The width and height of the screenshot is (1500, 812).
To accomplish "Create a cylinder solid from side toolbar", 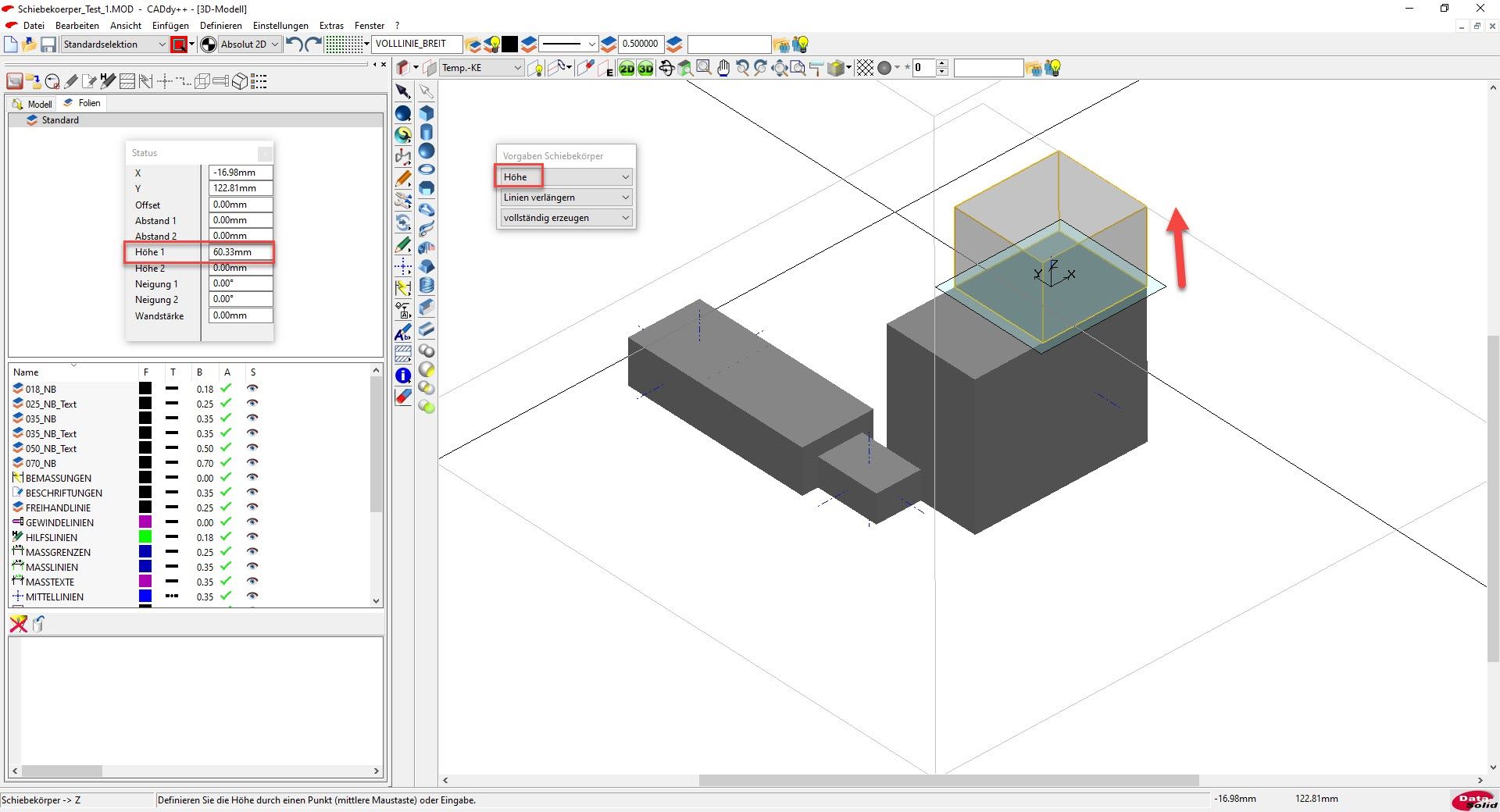I will 427,132.
